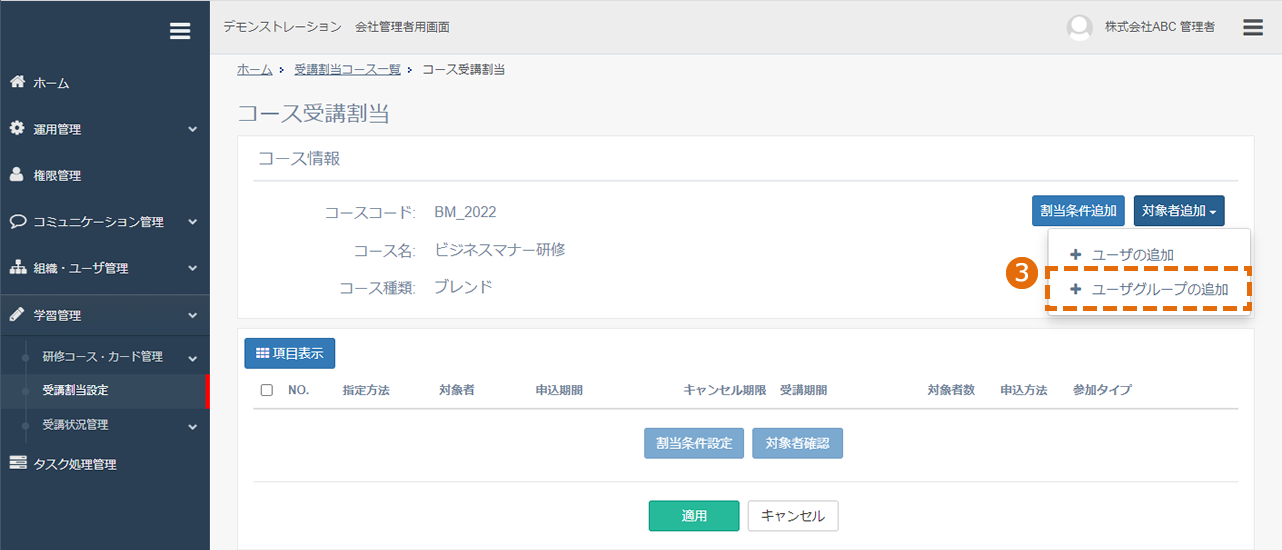Click the pencil icon for 学習管理
The height and width of the screenshot is (550, 1282).
point(17,314)
